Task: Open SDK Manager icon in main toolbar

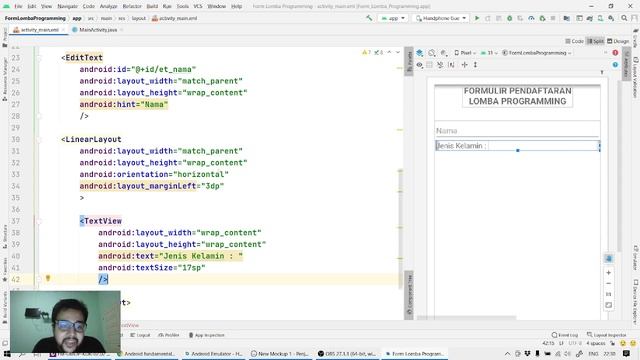Action: click(x=611, y=18)
